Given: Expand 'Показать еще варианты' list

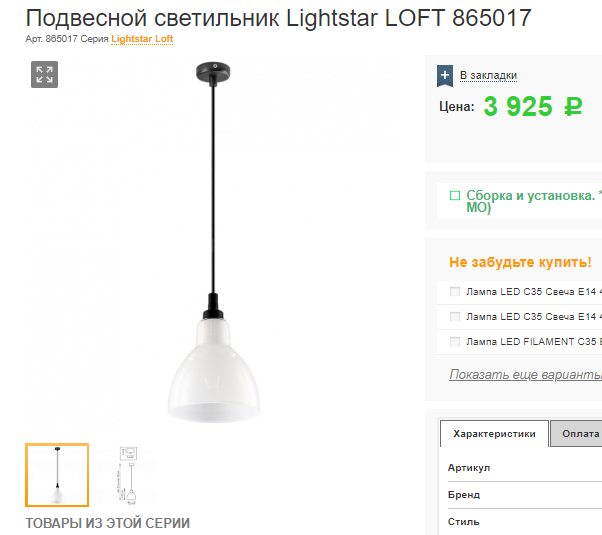Looking at the screenshot, I should (526, 374).
